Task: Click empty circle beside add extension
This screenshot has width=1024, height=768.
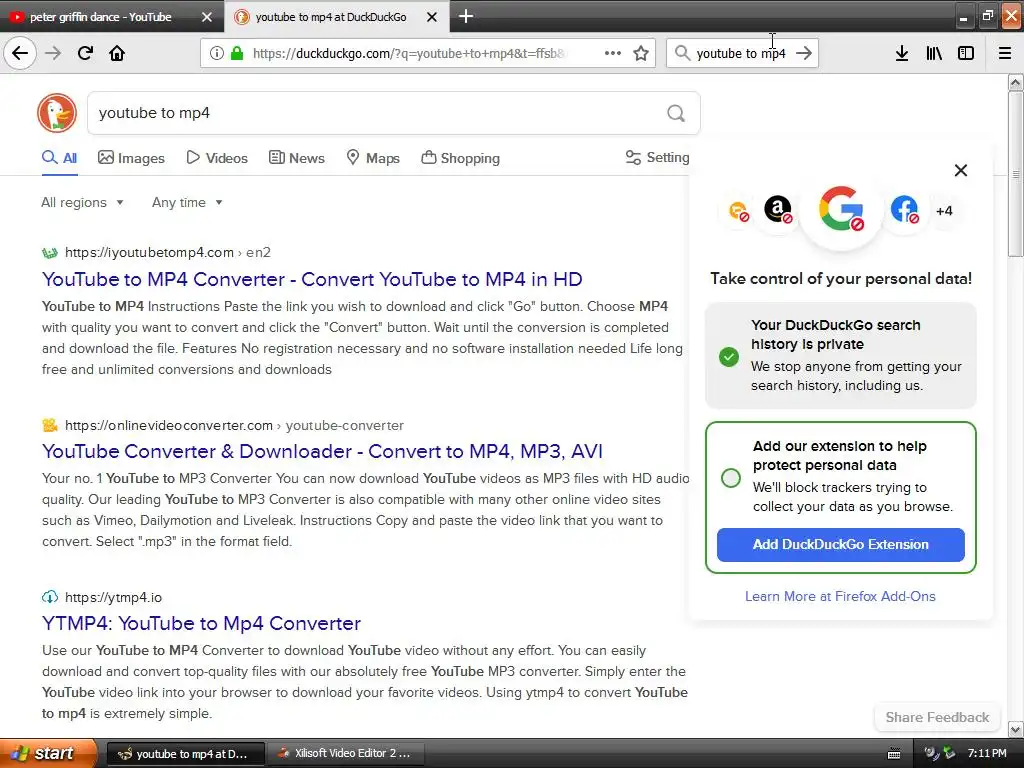Action: pyautogui.click(x=731, y=477)
